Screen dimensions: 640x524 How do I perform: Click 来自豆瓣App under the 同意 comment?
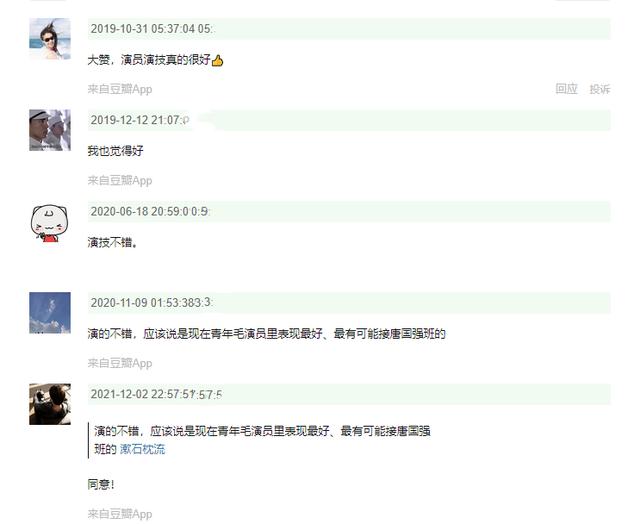[x=120, y=514]
